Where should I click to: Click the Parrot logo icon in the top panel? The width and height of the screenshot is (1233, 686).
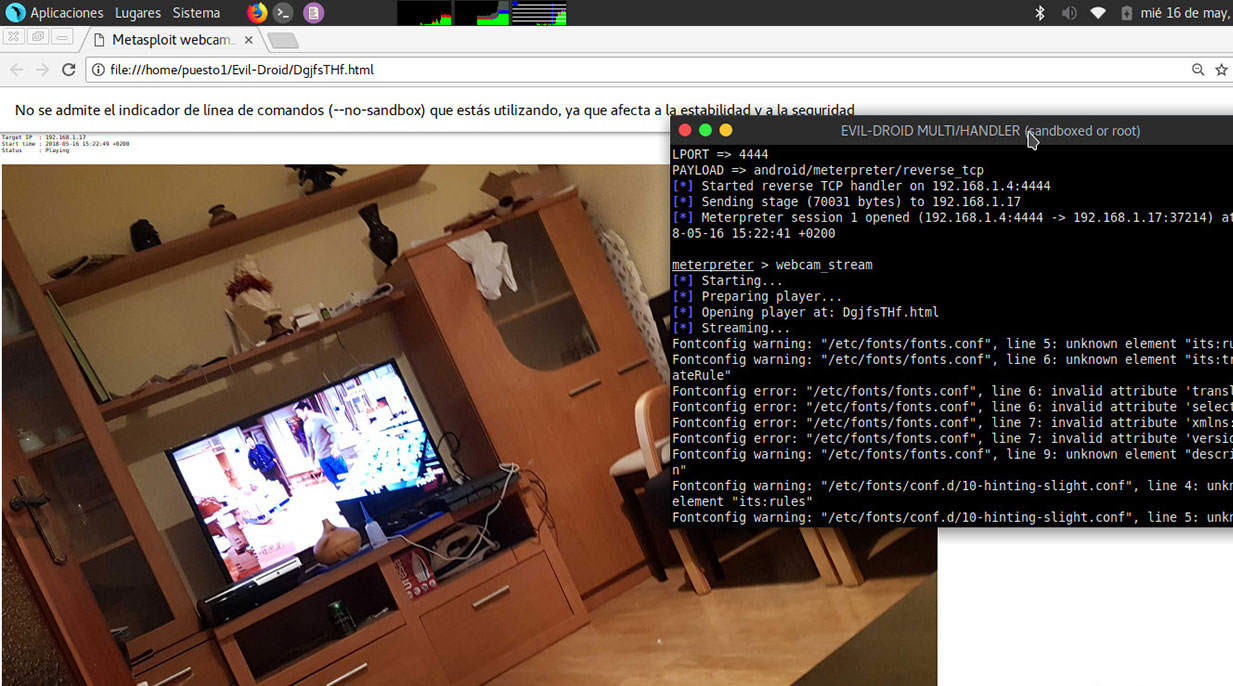(15, 13)
